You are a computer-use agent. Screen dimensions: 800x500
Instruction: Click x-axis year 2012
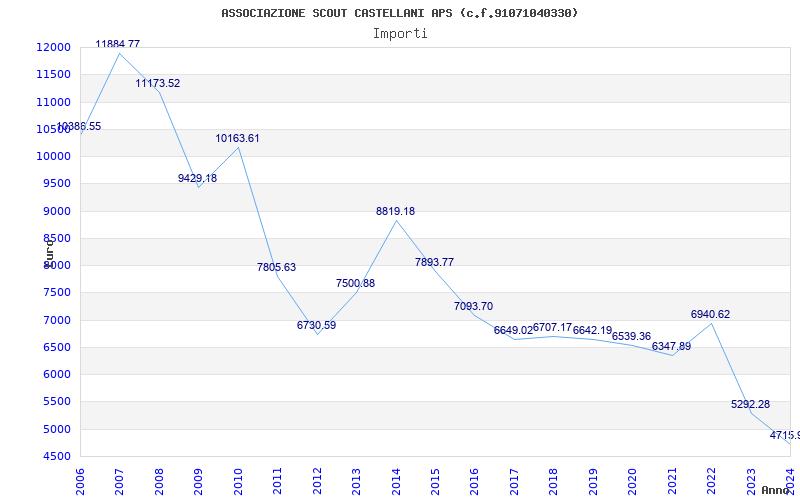[317, 482]
